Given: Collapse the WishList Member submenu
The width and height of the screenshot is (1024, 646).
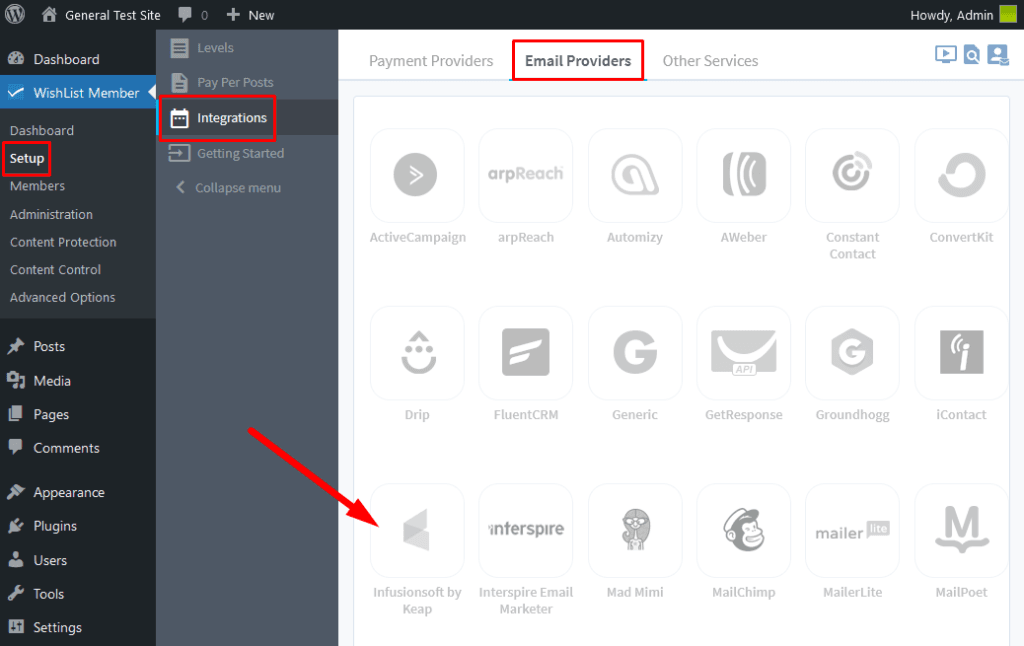Looking at the screenshot, I should (x=248, y=187).
